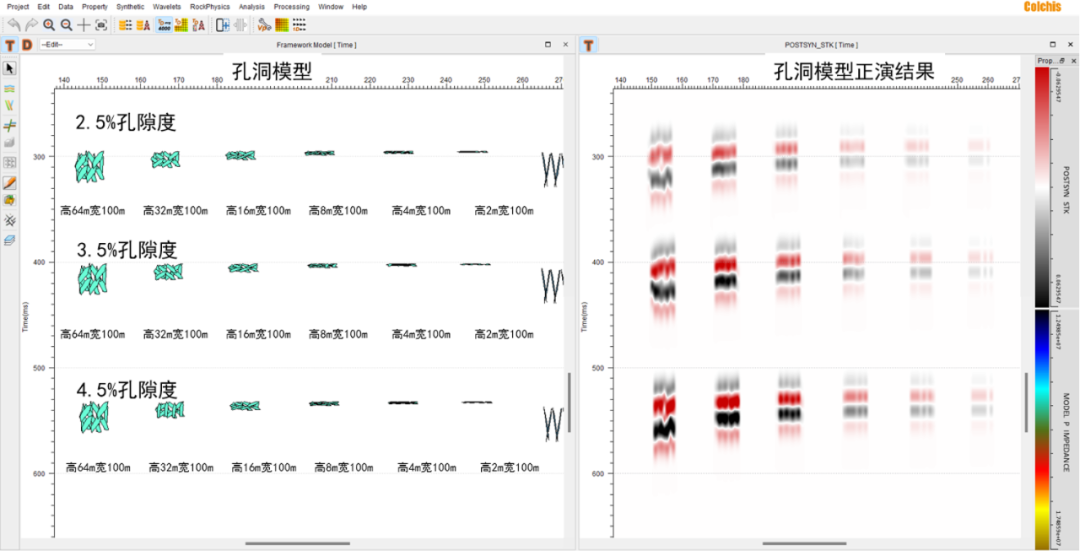This screenshot has width=1080, height=551.
Task: Open the Analysis menu
Action: (x=251, y=7)
